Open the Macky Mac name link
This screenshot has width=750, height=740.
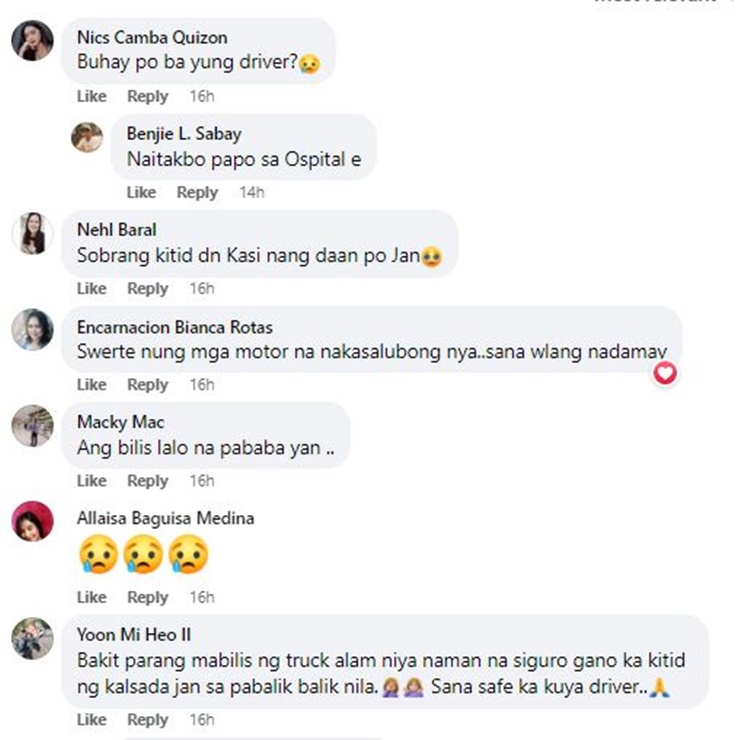(121, 422)
